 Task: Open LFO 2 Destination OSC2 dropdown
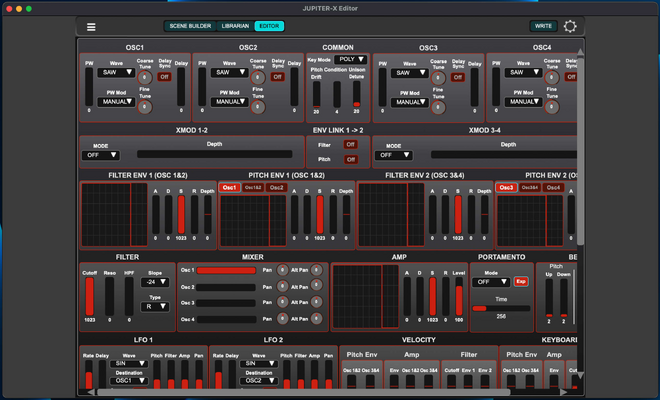pyautogui.click(x=258, y=380)
